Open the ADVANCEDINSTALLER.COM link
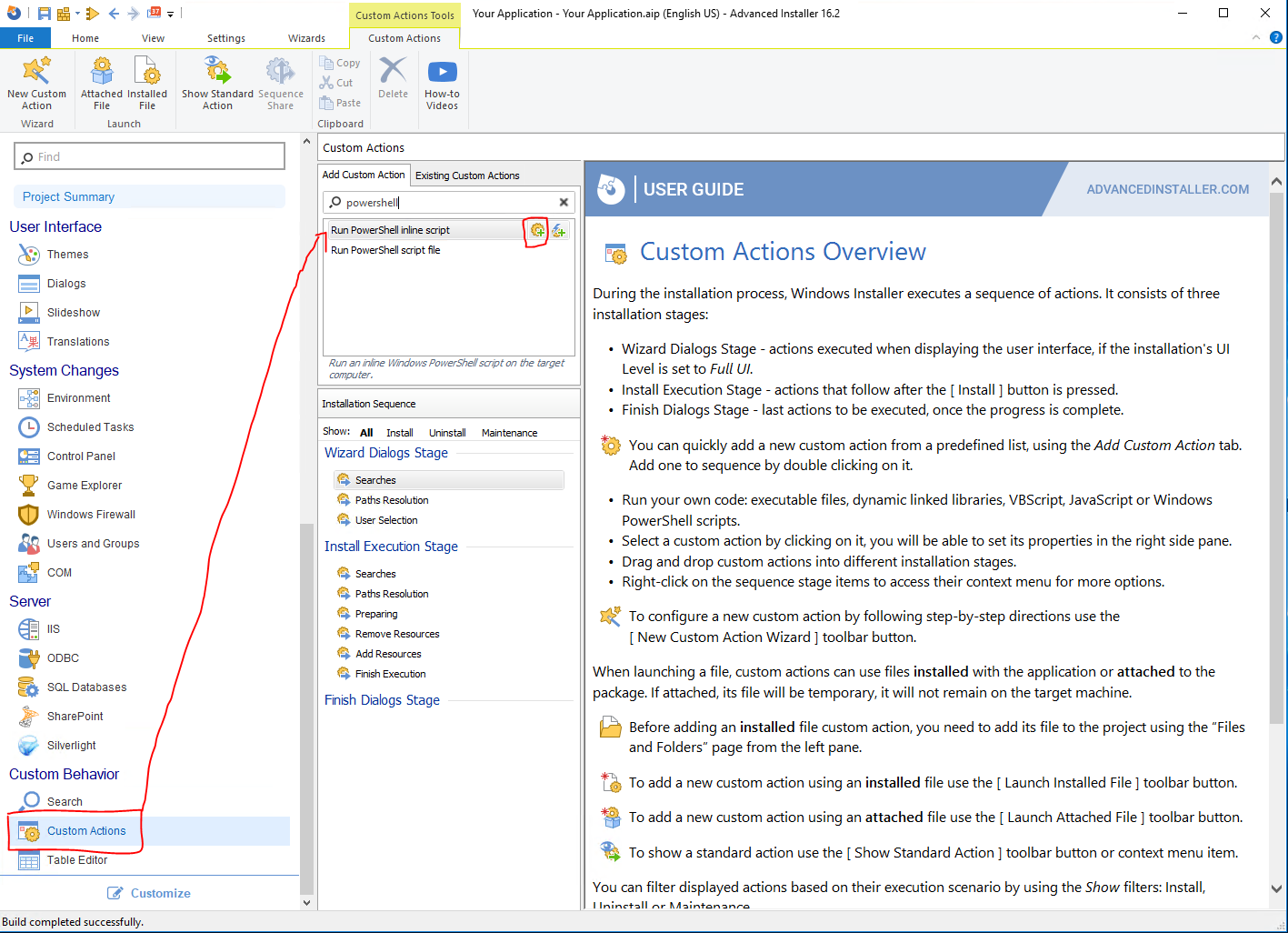The height and width of the screenshot is (933, 1288). click(1167, 189)
